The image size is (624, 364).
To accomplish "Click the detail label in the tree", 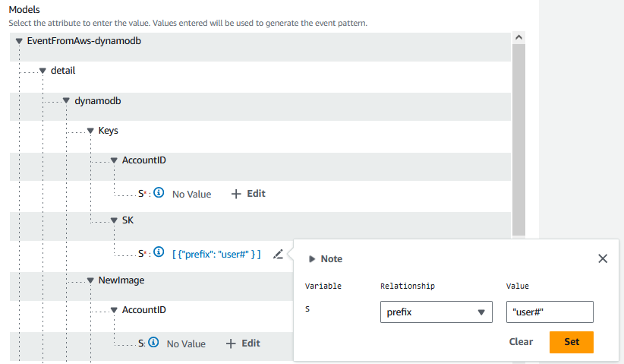I will pyautogui.click(x=63, y=71).
